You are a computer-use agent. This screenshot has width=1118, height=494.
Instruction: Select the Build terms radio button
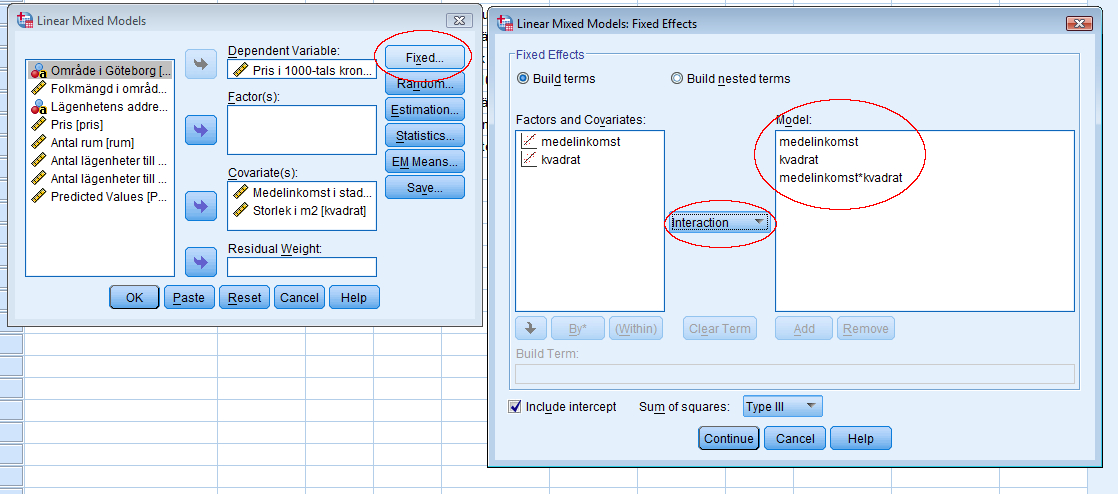pyautogui.click(x=523, y=78)
